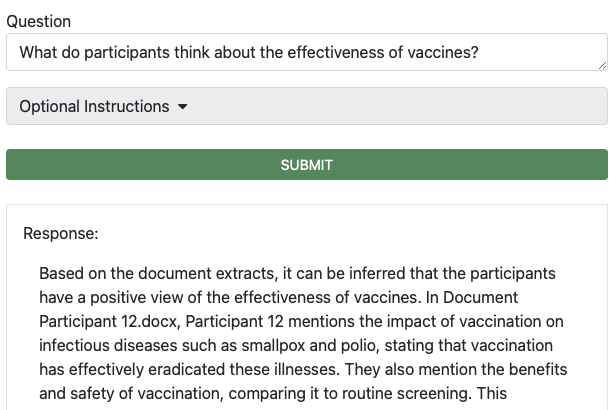Open the Optional Instructions section label
This screenshot has height=410, width=615.
click(x=94, y=106)
